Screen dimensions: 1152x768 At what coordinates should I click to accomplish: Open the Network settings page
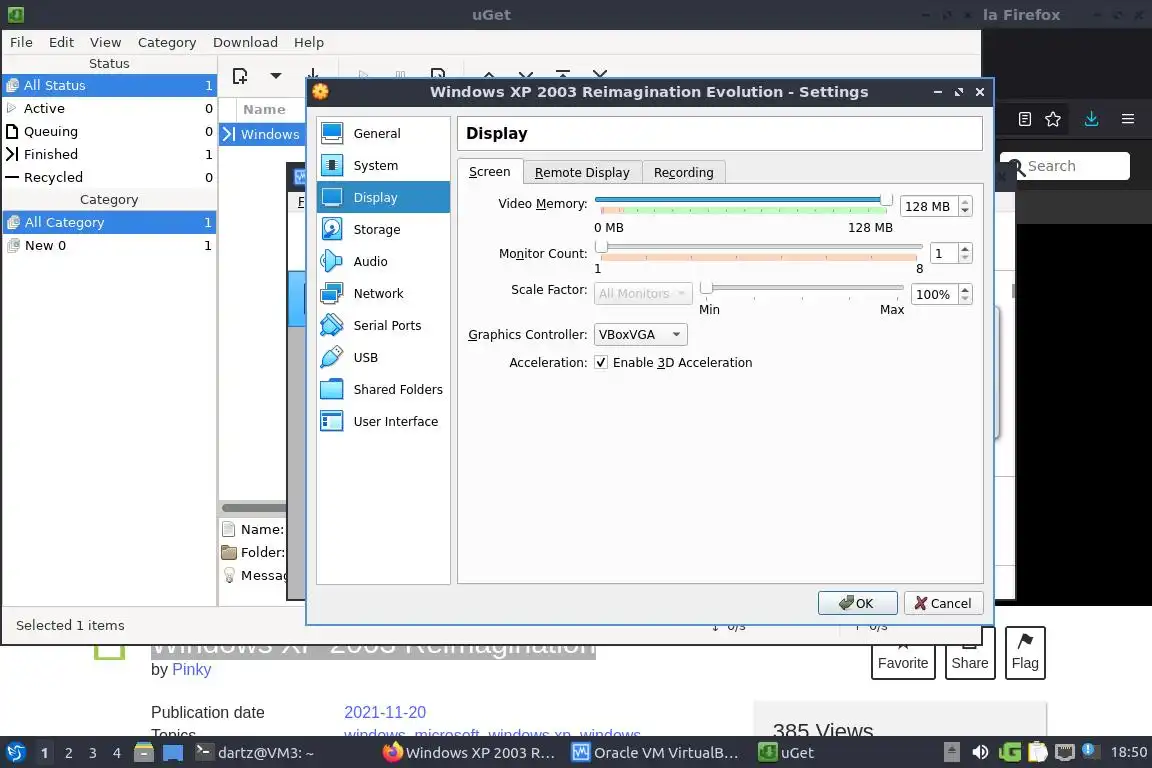coord(383,293)
